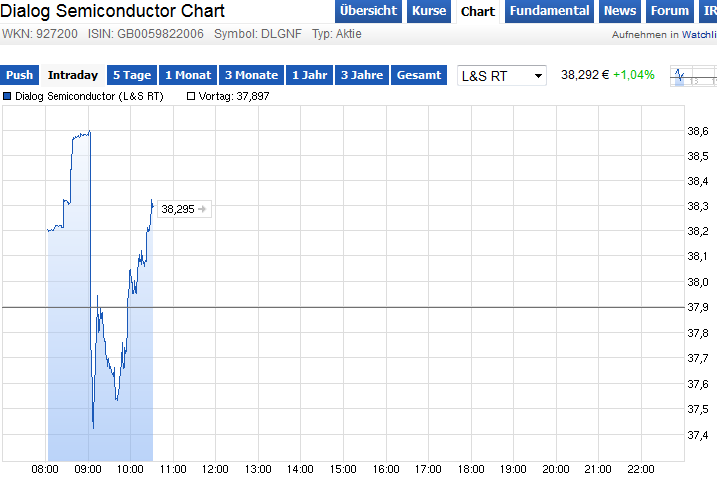717x482 pixels.
Task: Click the 37,4 price axis label
Action: [698, 435]
